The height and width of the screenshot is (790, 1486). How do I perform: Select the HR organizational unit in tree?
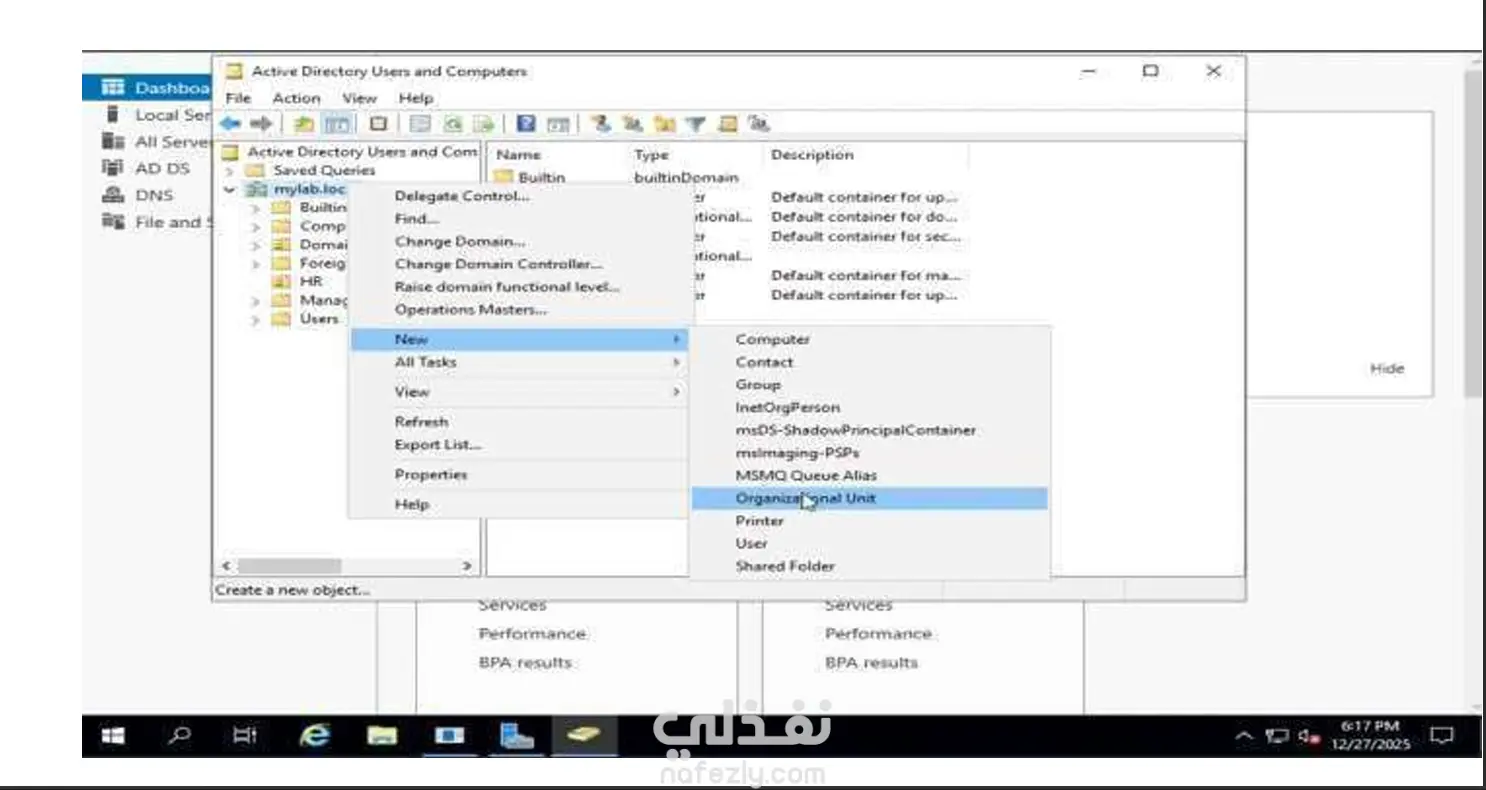point(311,282)
